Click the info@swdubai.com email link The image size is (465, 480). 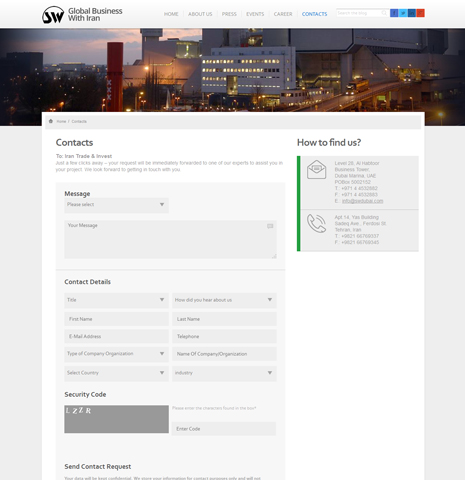362,201
